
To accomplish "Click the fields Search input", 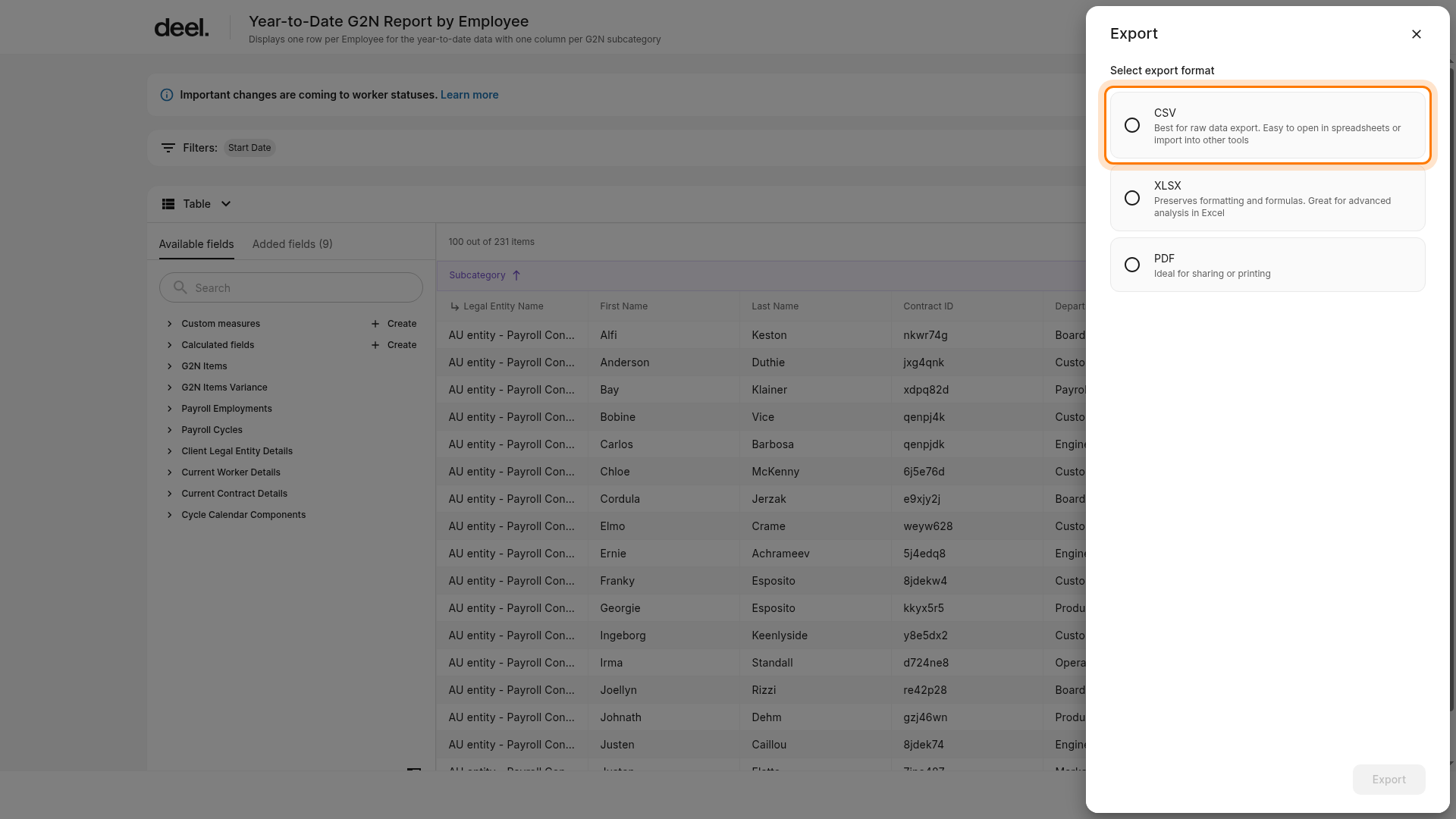I will click(x=291, y=288).
